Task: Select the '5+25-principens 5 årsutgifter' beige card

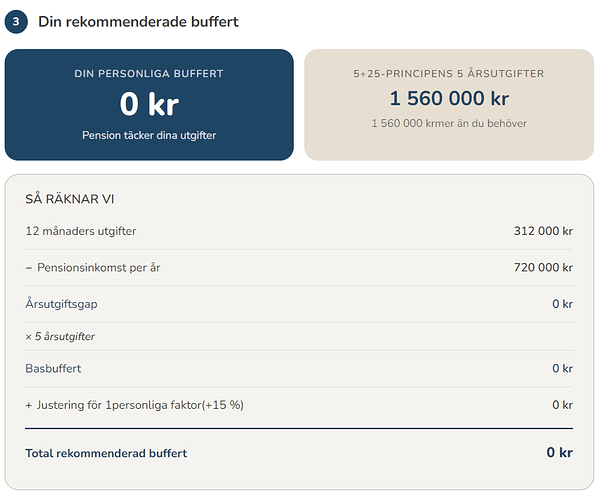Action: coord(449,104)
